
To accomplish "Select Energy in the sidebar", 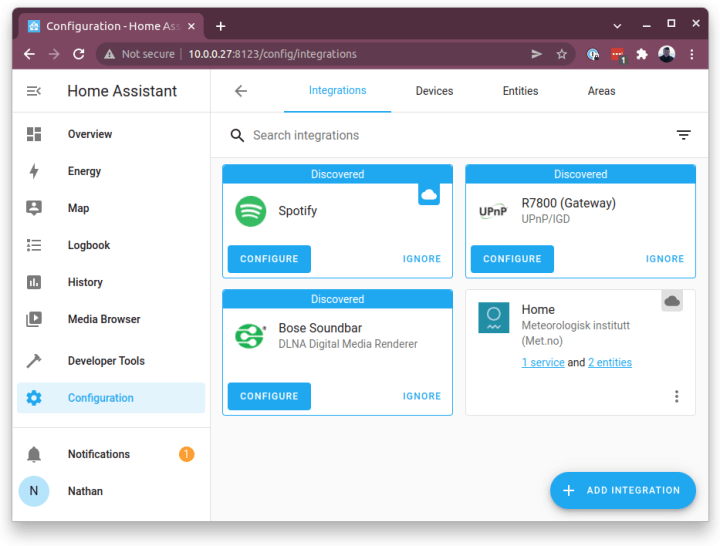I will pos(111,171).
